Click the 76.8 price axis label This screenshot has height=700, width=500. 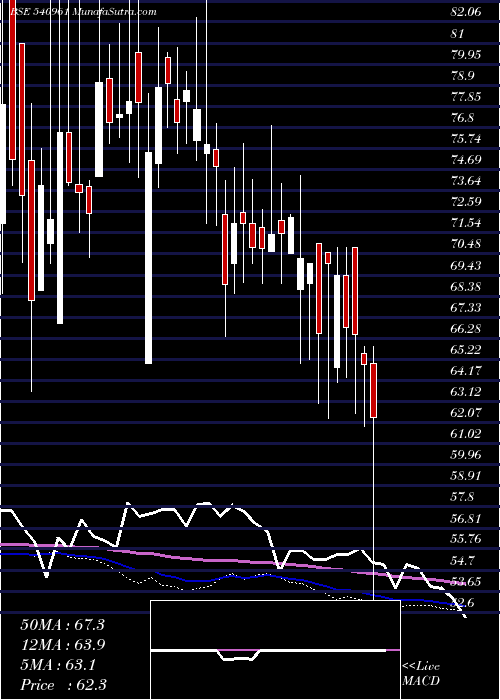point(462,118)
